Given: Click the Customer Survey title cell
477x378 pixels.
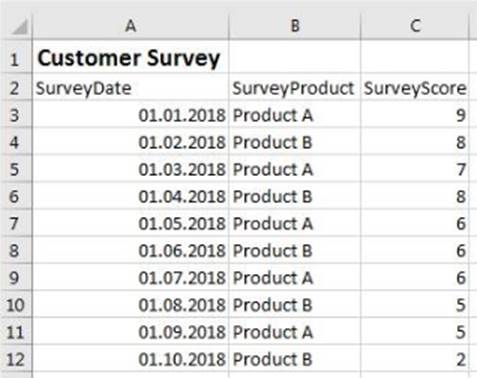Looking at the screenshot, I should [x=131, y=57].
